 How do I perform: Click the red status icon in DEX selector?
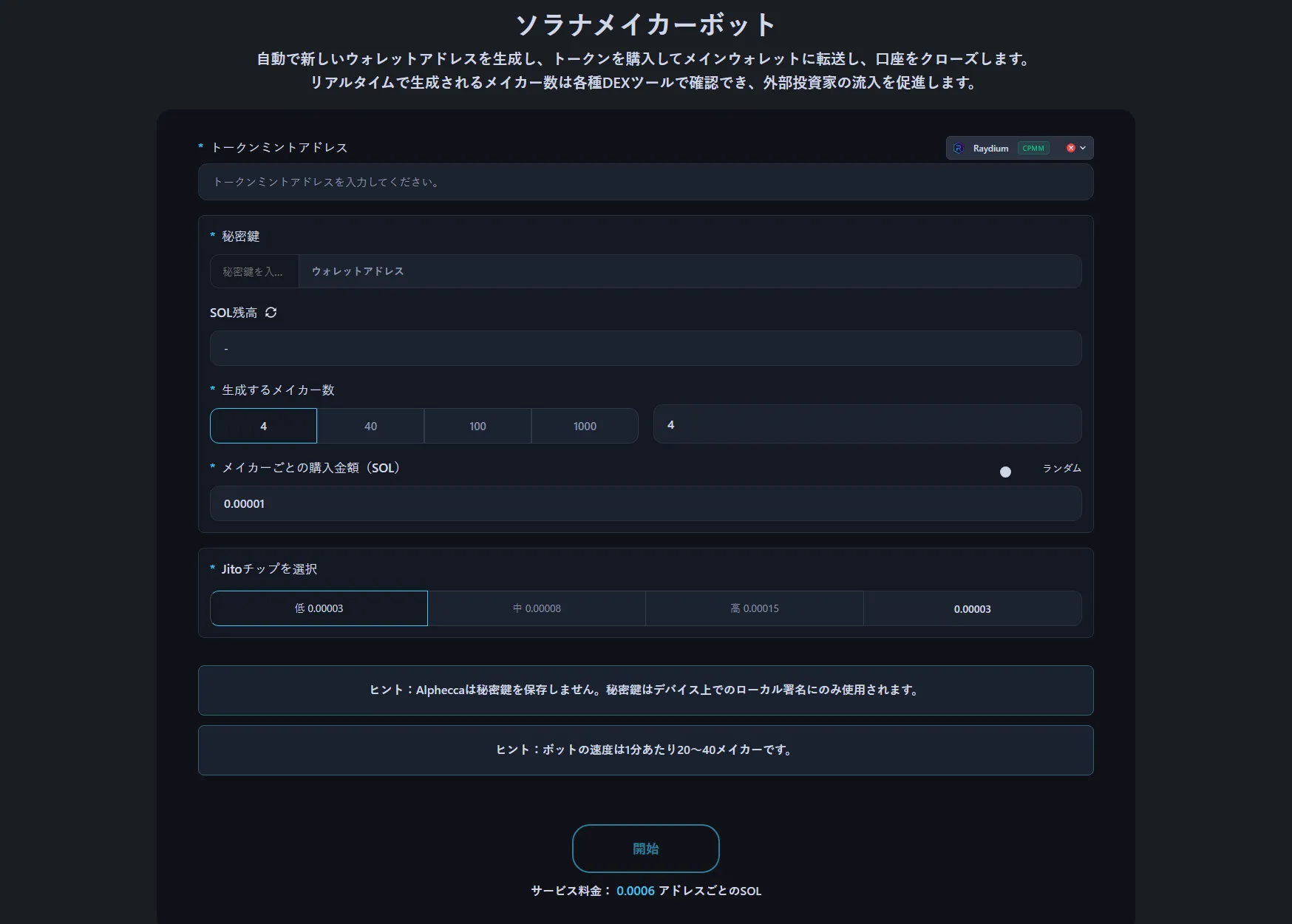[1070, 148]
